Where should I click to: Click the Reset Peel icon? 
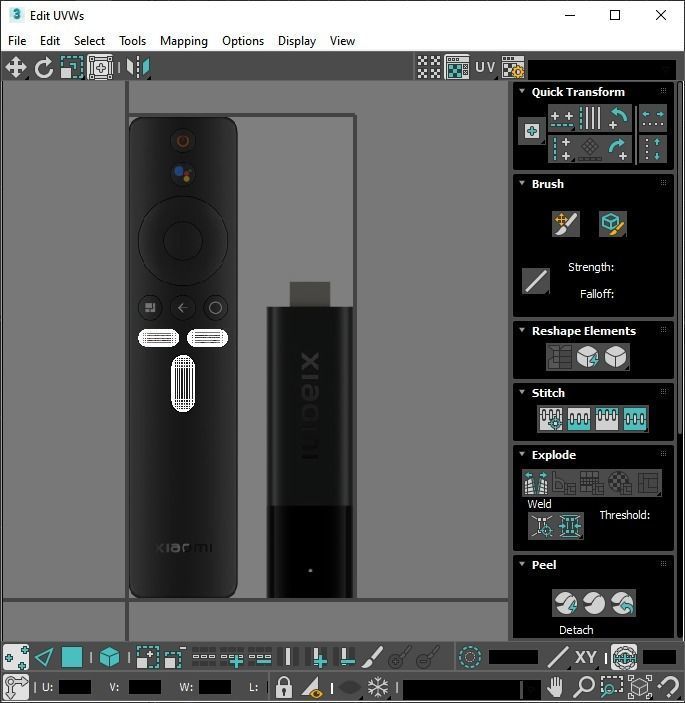pyautogui.click(x=622, y=603)
